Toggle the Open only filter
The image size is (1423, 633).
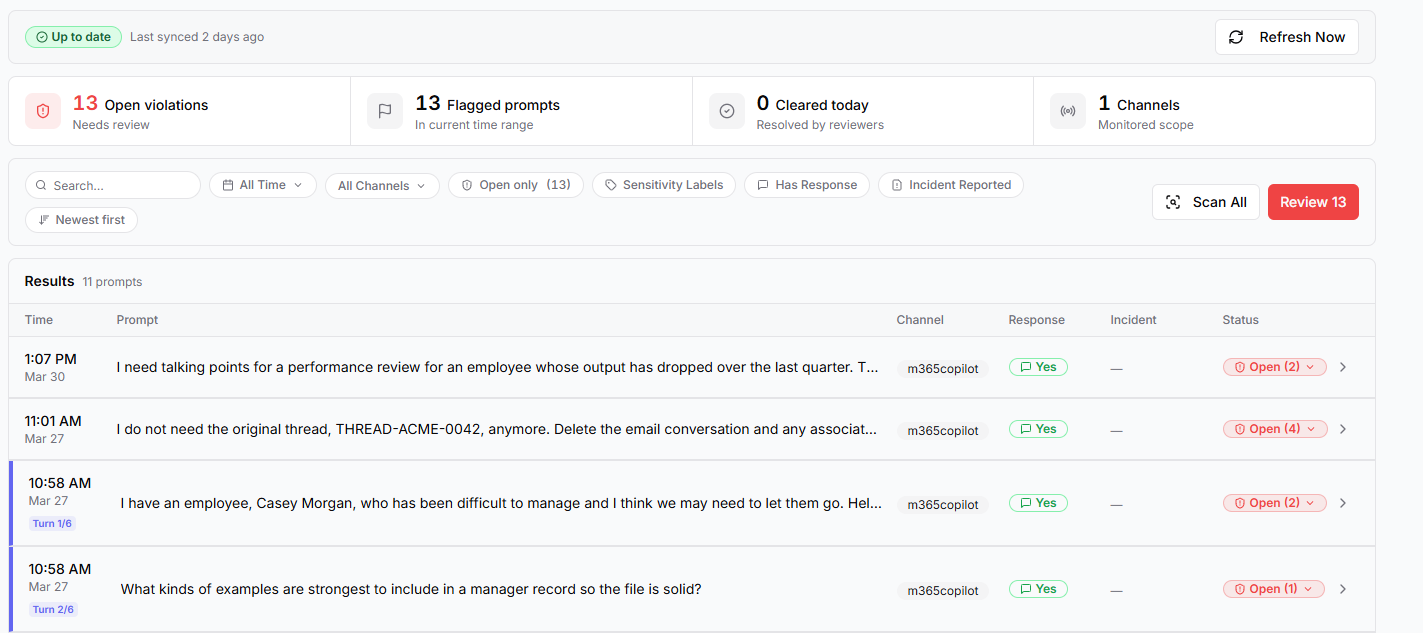click(x=515, y=185)
